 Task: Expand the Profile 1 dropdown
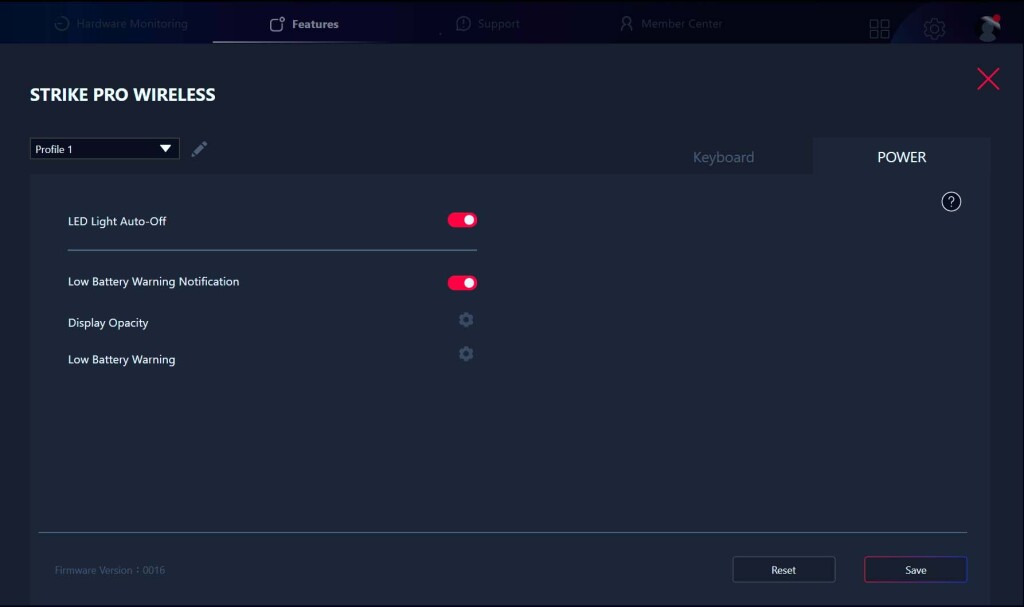[104, 149]
